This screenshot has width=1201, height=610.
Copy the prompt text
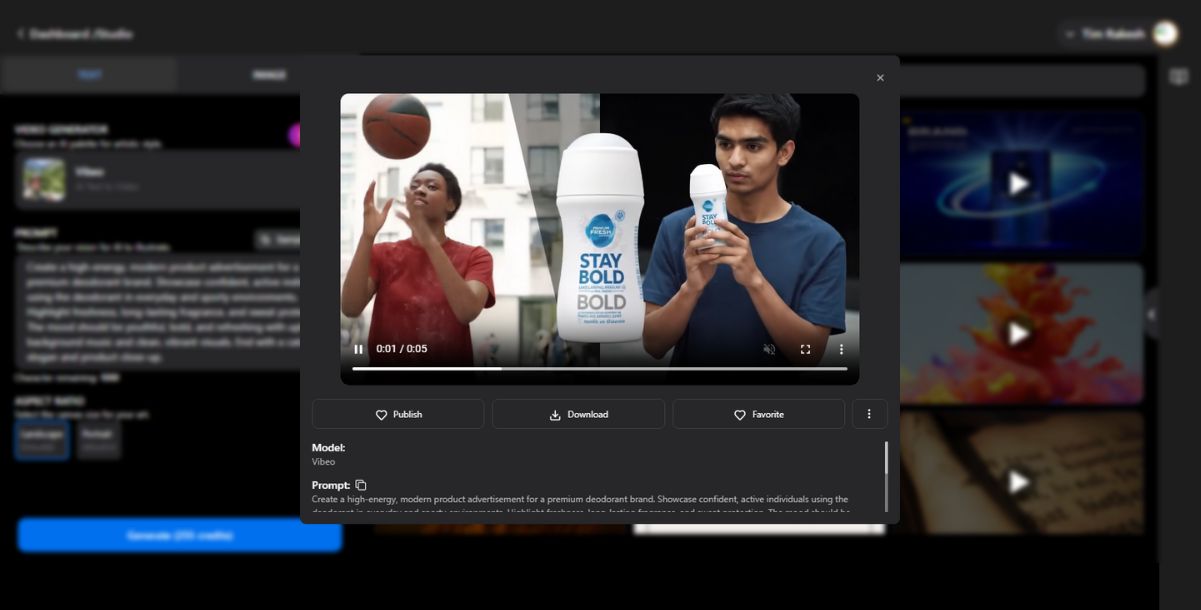click(361, 485)
